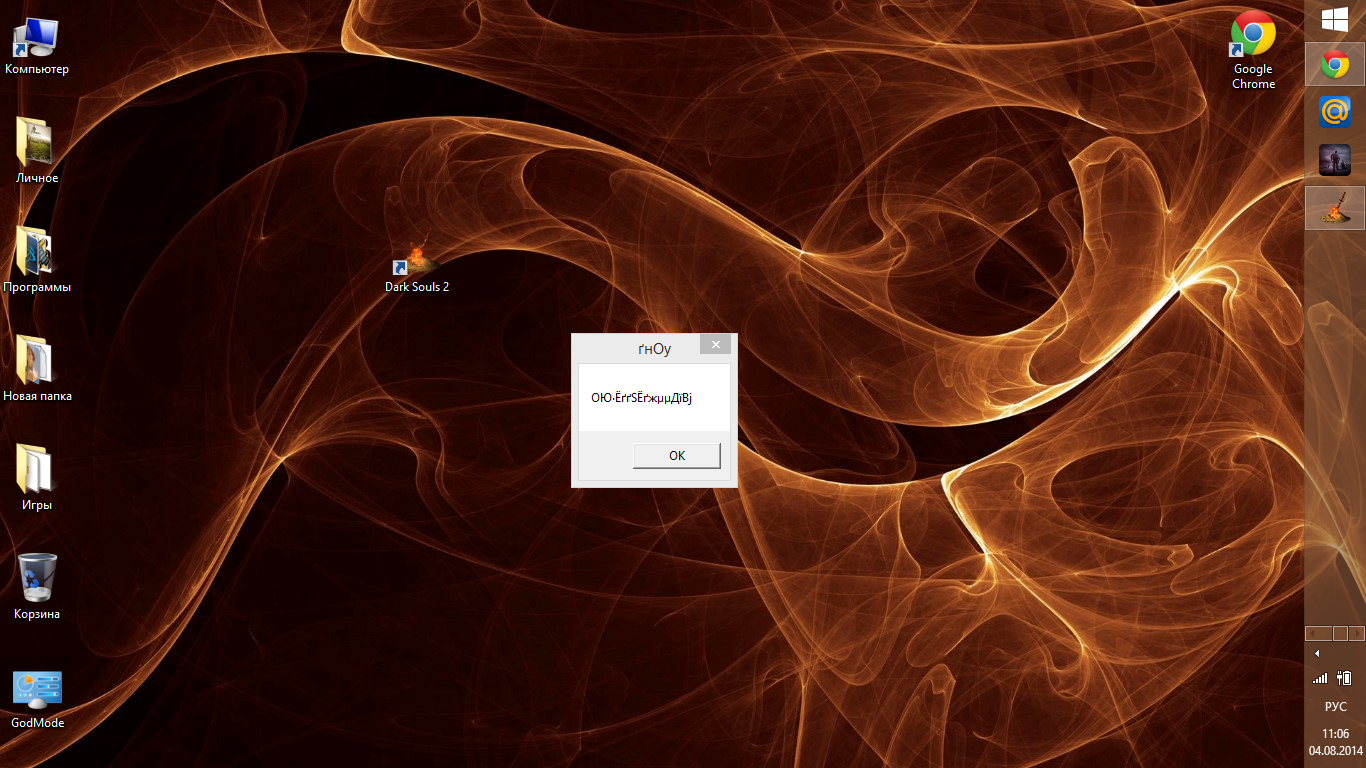
Task: Click the garbled message text in dialog
Action: click(x=642, y=398)
